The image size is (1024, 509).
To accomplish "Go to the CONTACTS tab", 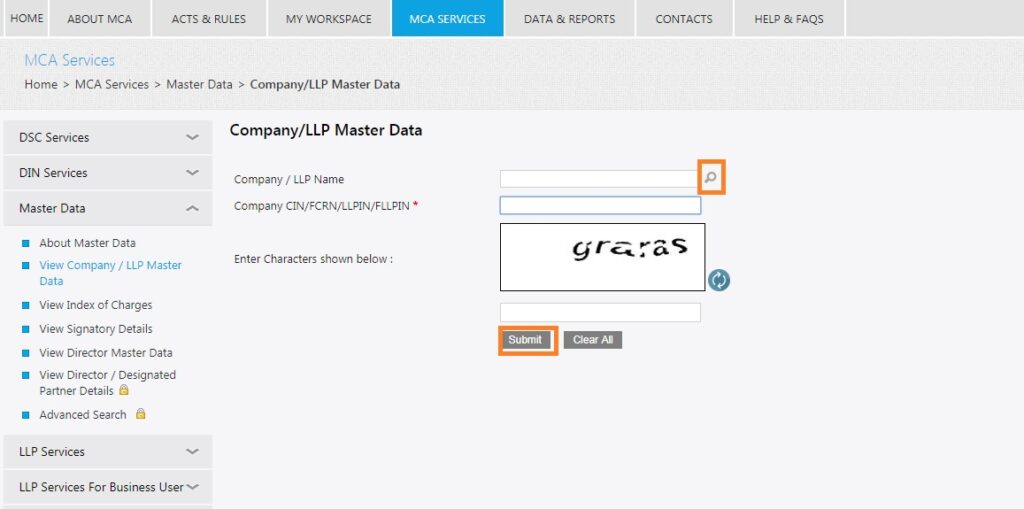I will 684,19.
